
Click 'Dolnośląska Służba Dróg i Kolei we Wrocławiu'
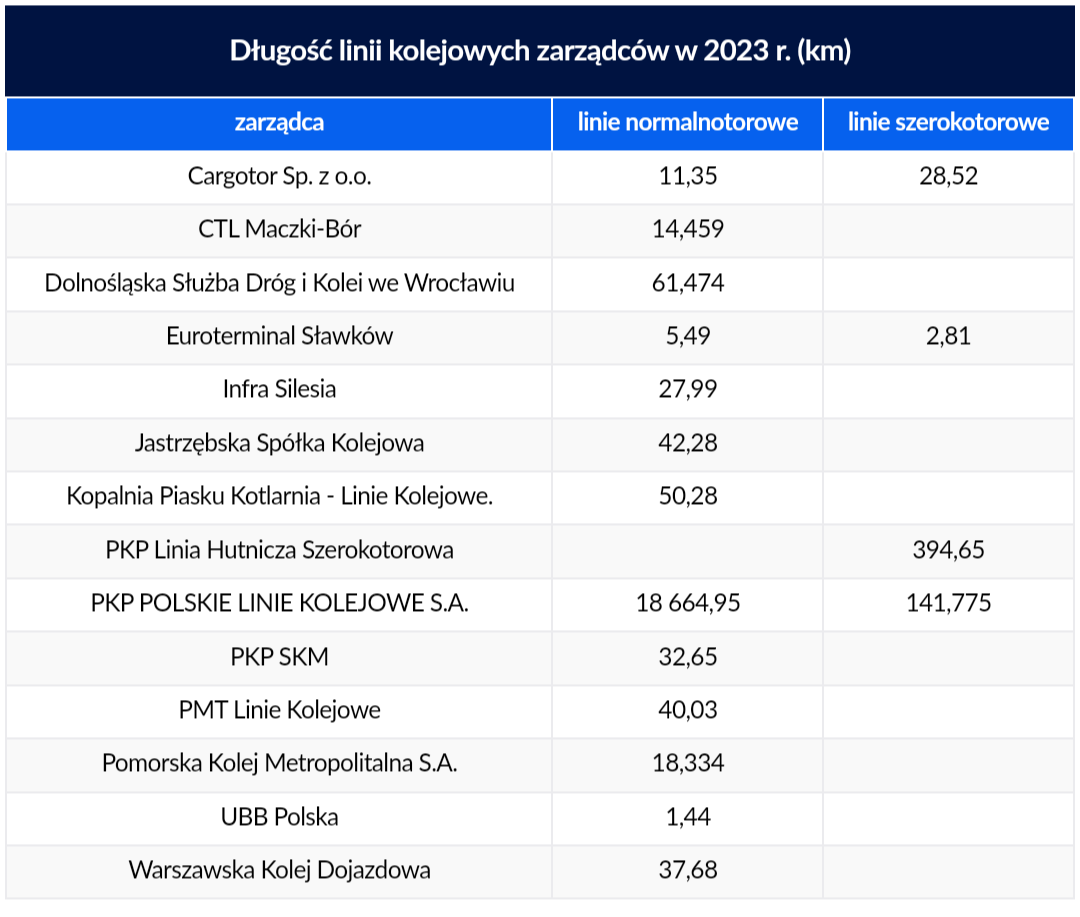[279, 283]
